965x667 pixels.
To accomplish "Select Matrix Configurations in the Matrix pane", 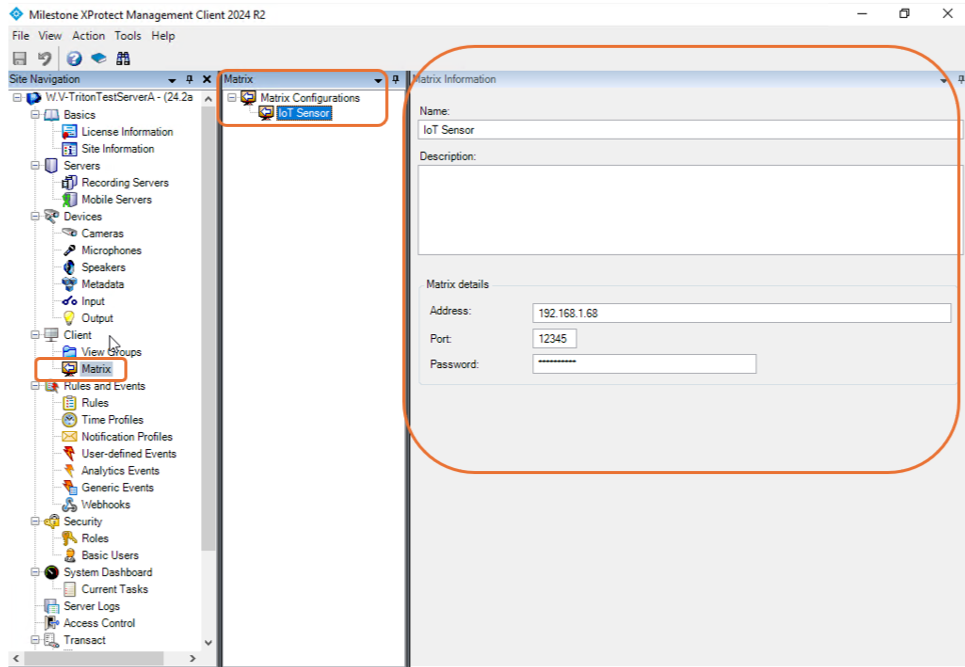I will click(x=310, y=98).
